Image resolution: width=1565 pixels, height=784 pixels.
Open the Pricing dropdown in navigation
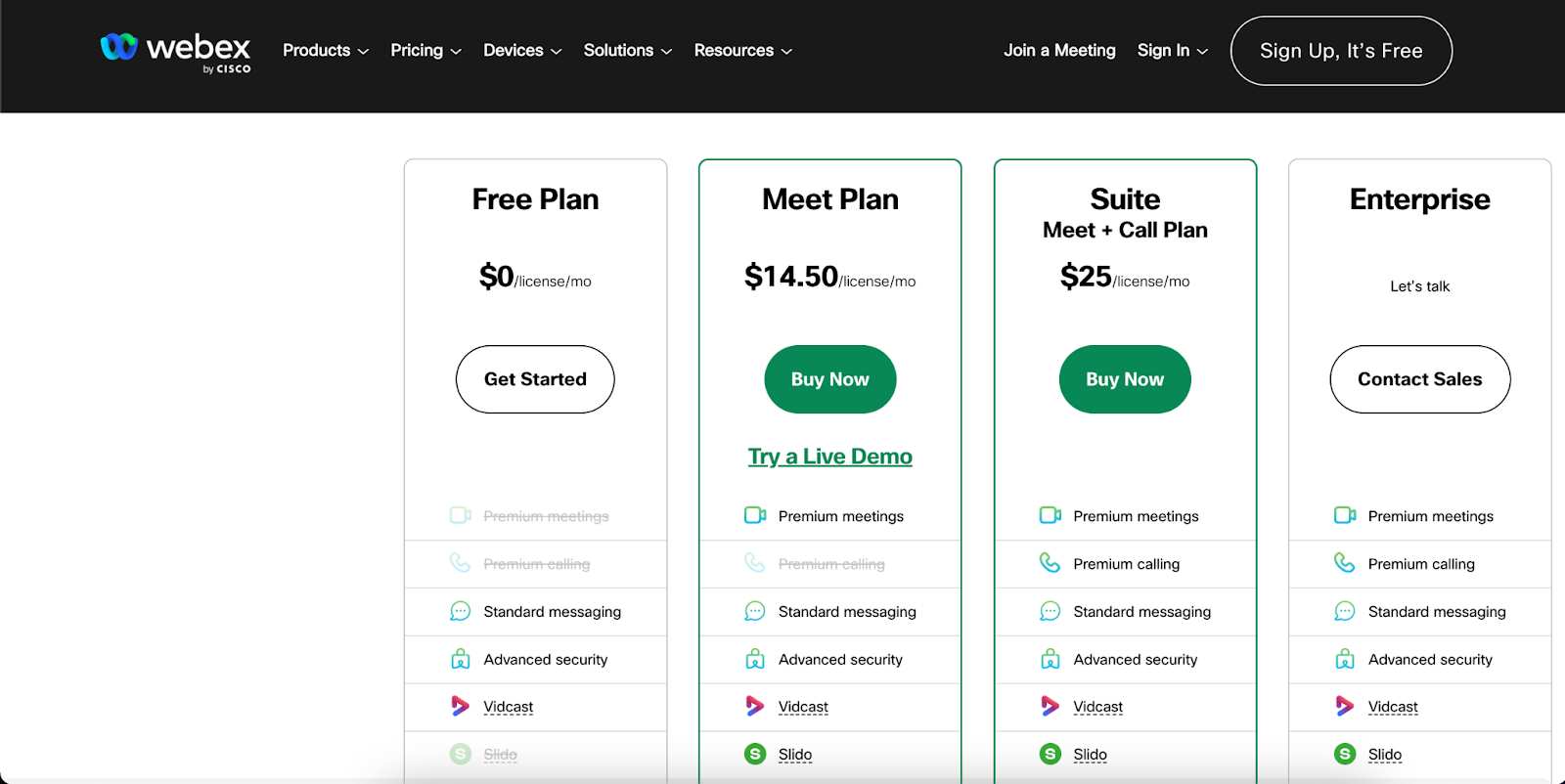(425, 51)
